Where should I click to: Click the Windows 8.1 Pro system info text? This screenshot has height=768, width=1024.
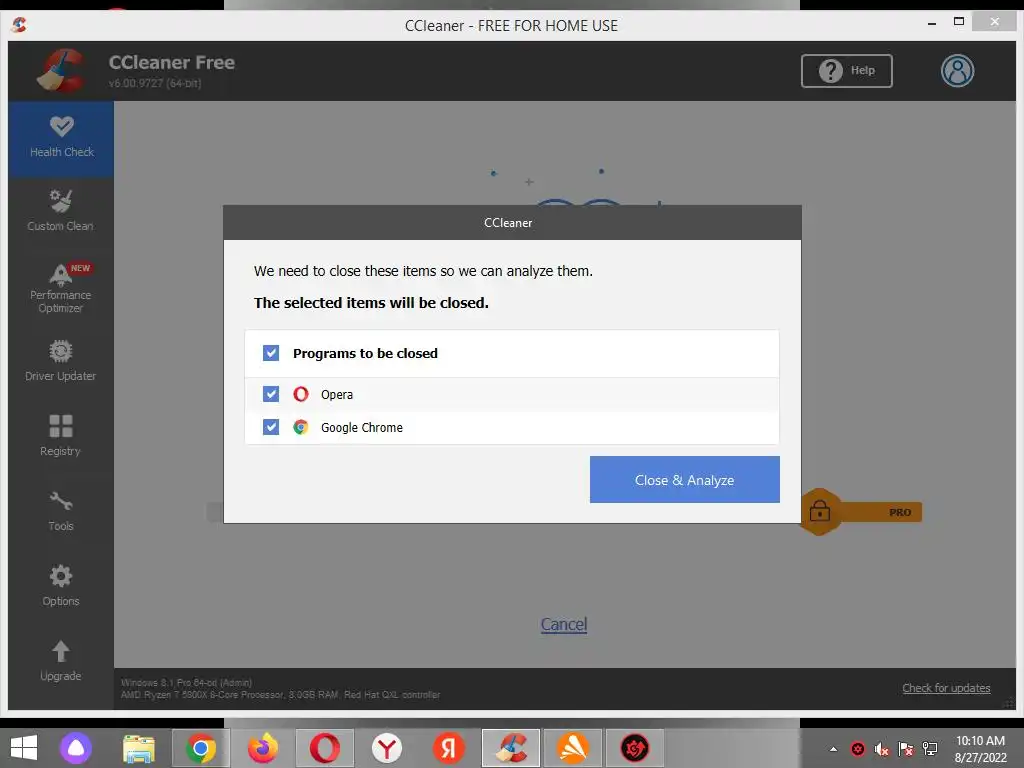coord(186,682)
